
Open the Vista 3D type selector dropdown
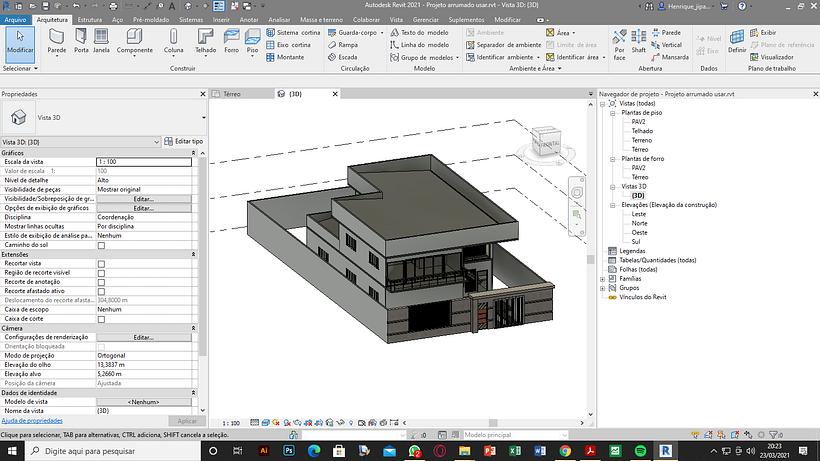coord(204,117)
